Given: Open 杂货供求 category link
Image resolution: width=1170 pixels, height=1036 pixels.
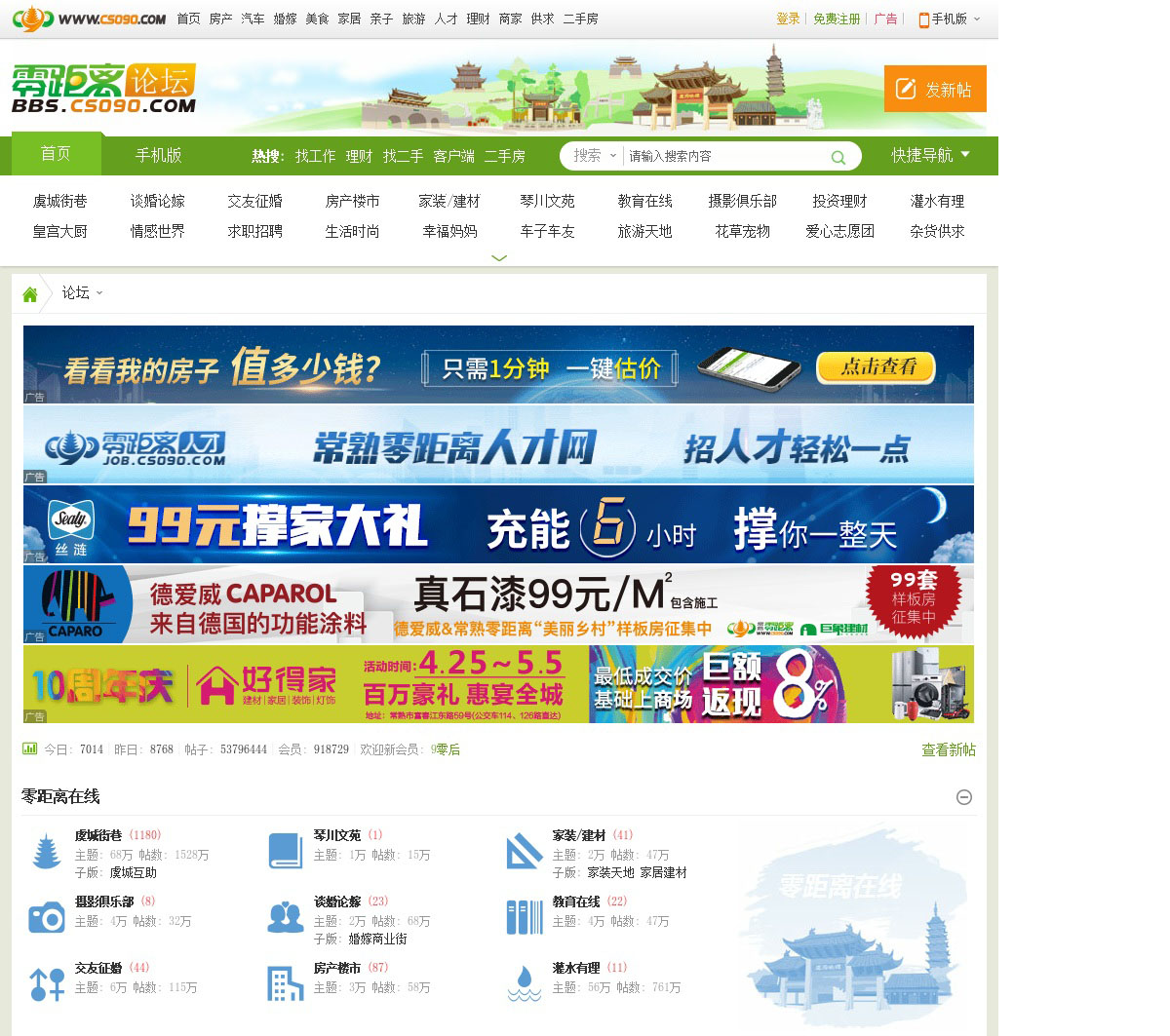Looking at the screenshot, I should (x=937, y=231).
